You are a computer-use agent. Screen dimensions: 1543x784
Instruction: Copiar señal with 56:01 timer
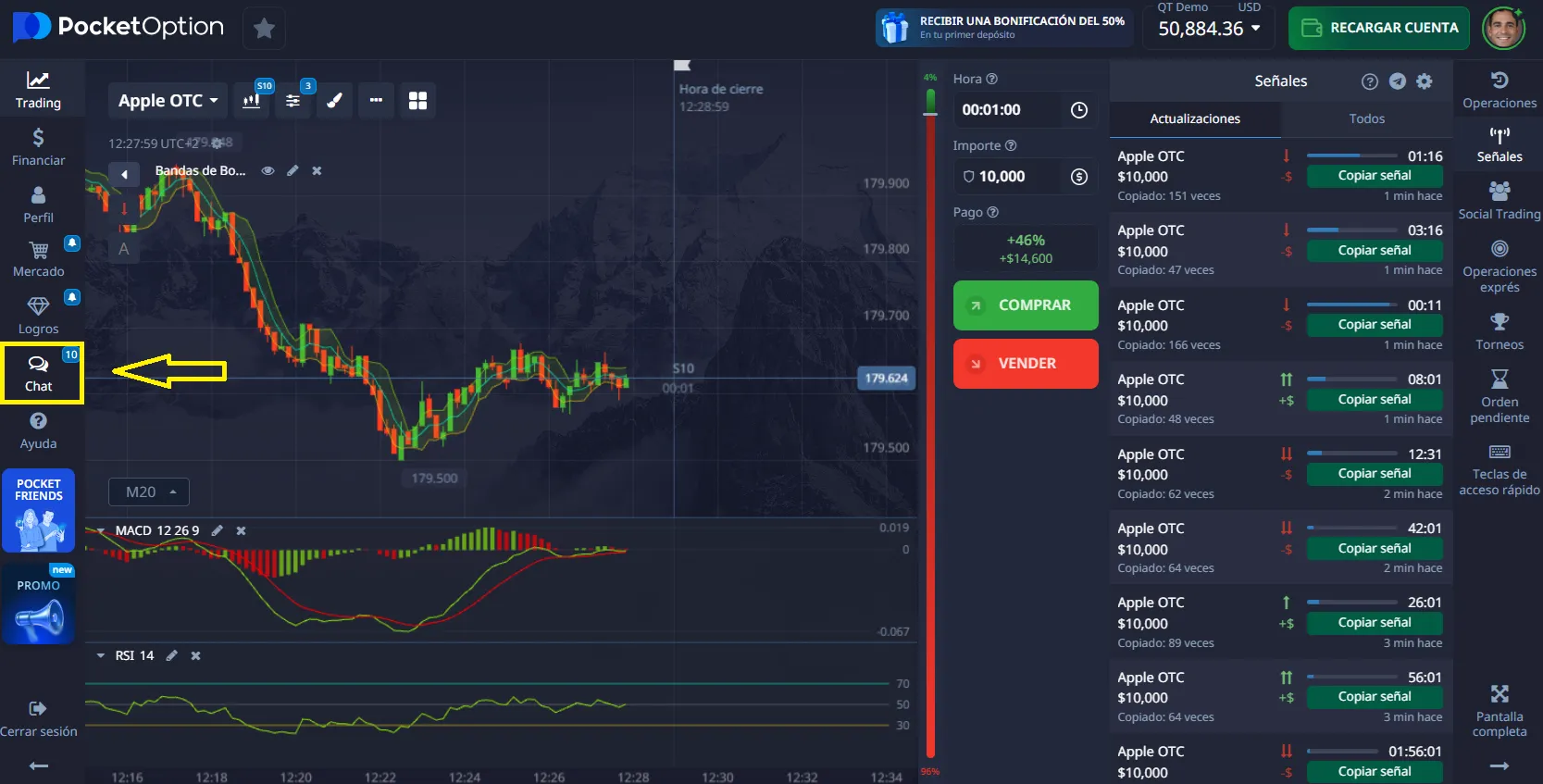tap(1375, 697)
